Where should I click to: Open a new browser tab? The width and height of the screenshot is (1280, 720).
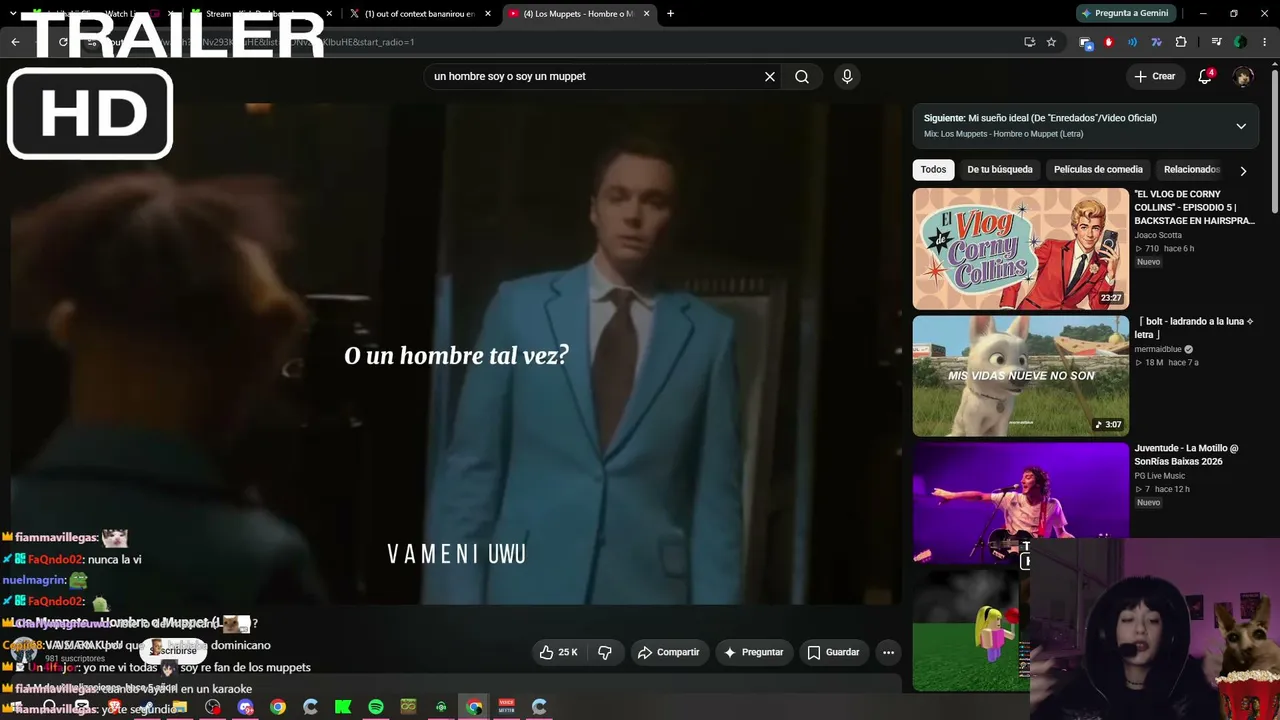click(670, 14)
